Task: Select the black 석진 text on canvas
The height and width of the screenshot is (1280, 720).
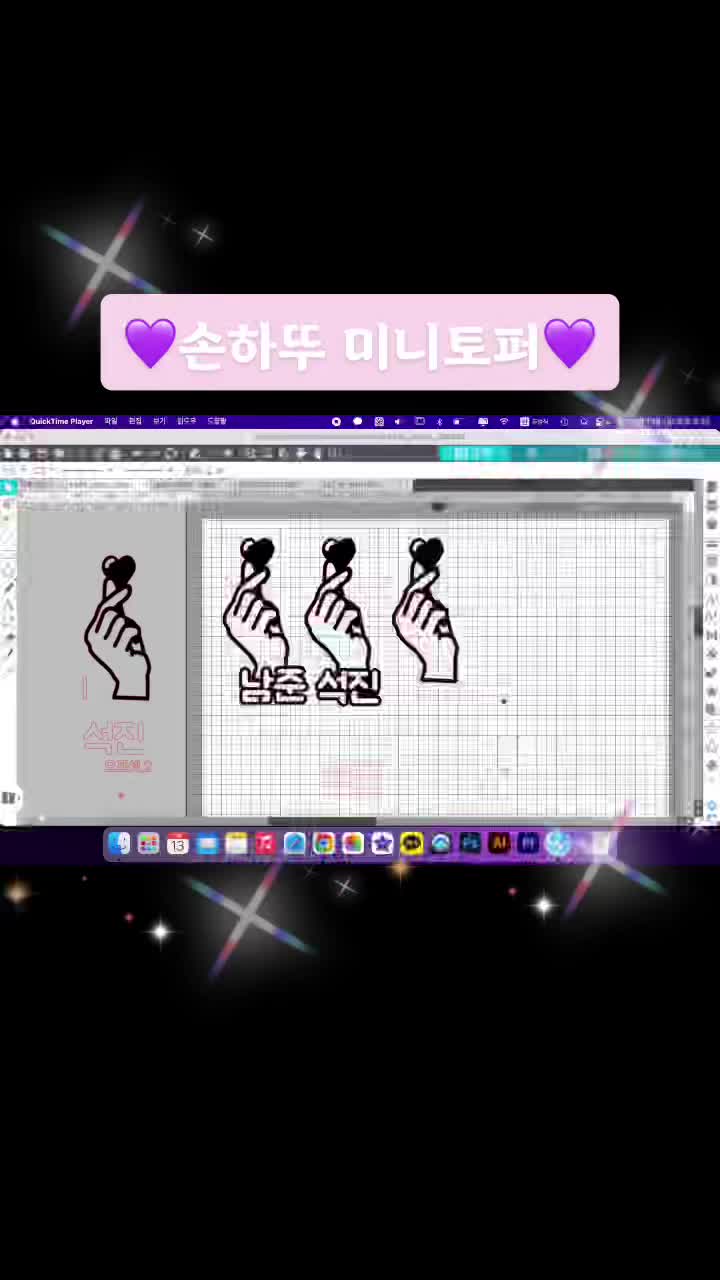Action: pos(347,686)
